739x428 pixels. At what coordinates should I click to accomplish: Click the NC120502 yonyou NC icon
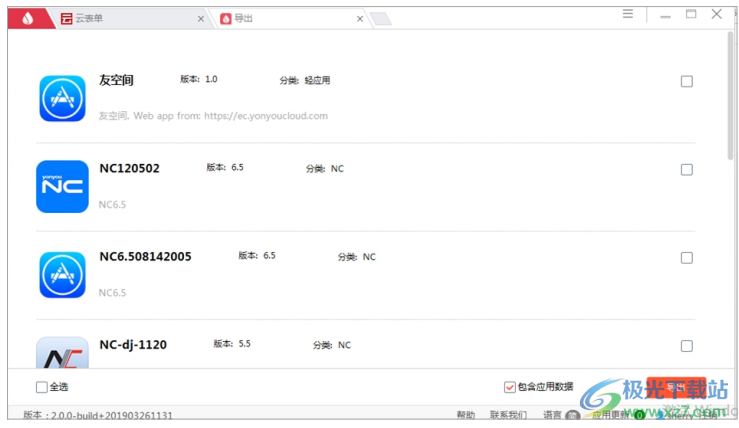coord(62,187)
